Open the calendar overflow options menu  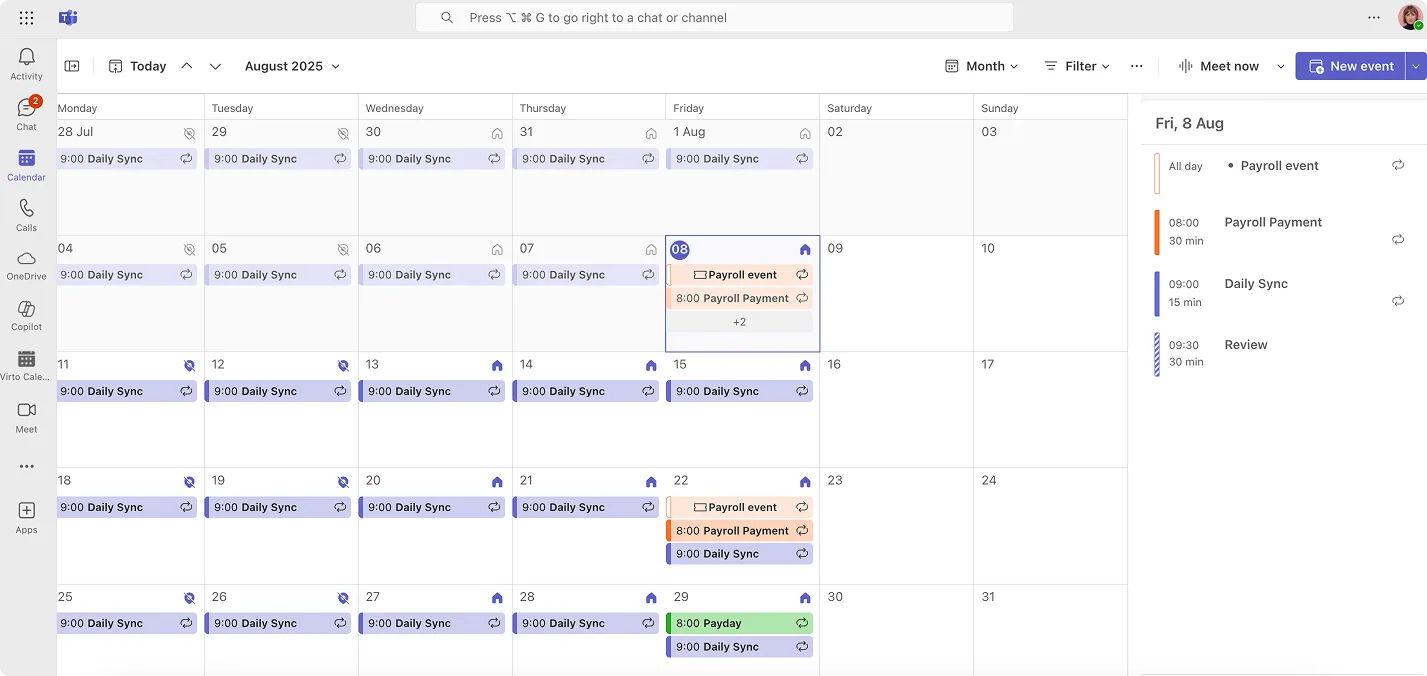(x=1136, y=65)
